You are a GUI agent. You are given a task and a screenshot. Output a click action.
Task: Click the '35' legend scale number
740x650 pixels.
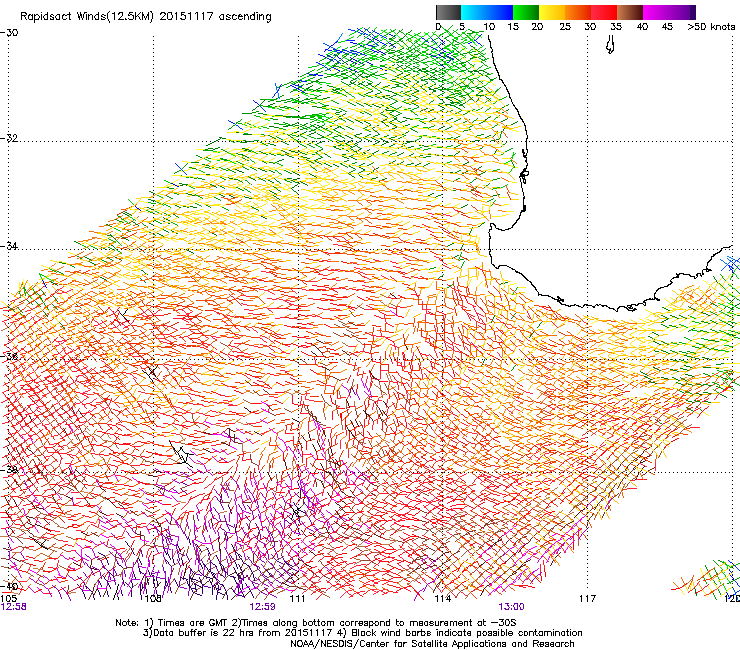click(x=616, y=27)
